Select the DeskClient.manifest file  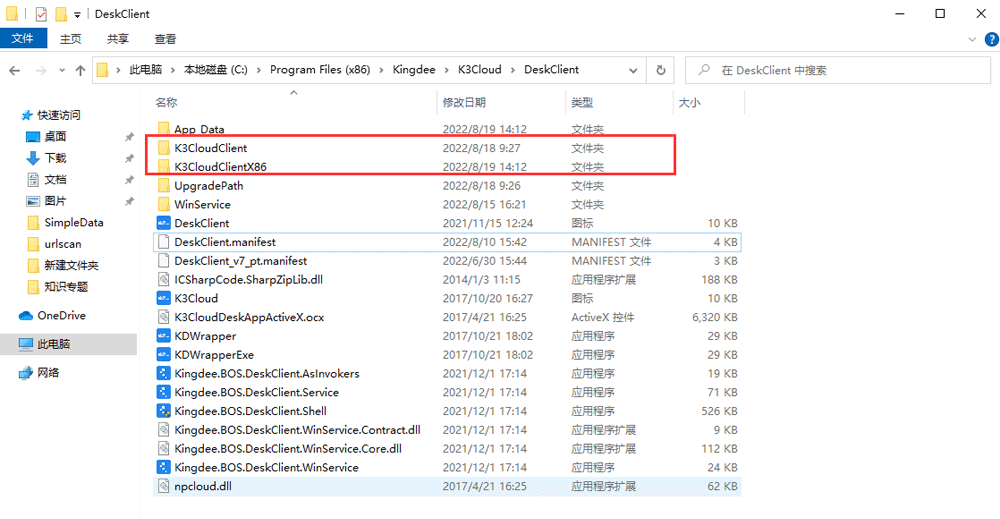tap(224, 242)
